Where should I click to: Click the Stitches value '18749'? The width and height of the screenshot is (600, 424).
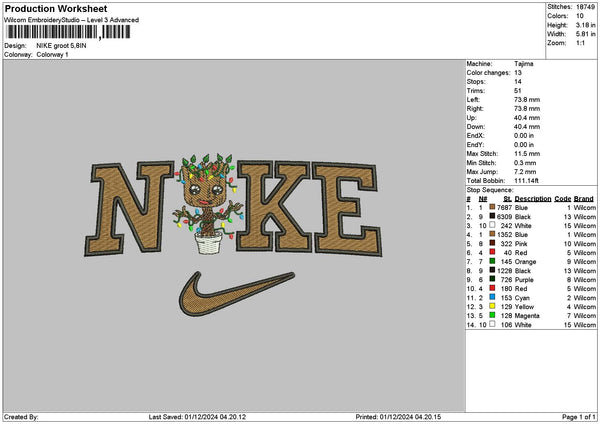[x=585, y=7]
